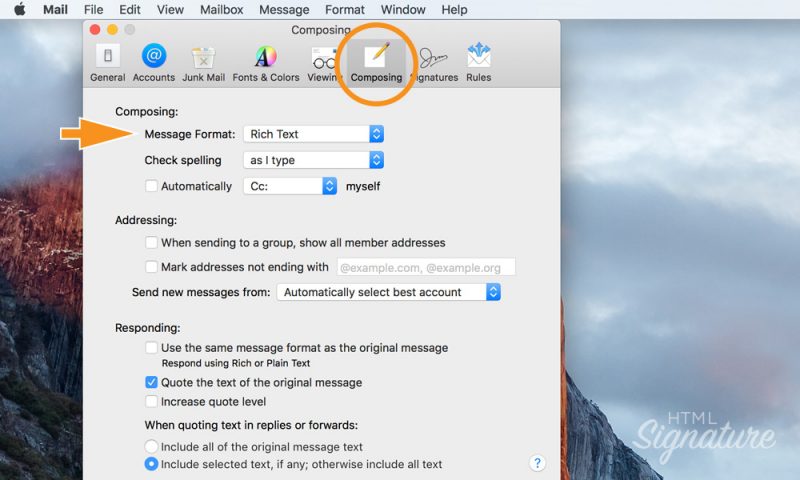The width and height of the screenshot is (800, 480).
Task: Open the Cc: field type dropdown
Action: pos(290,186)
